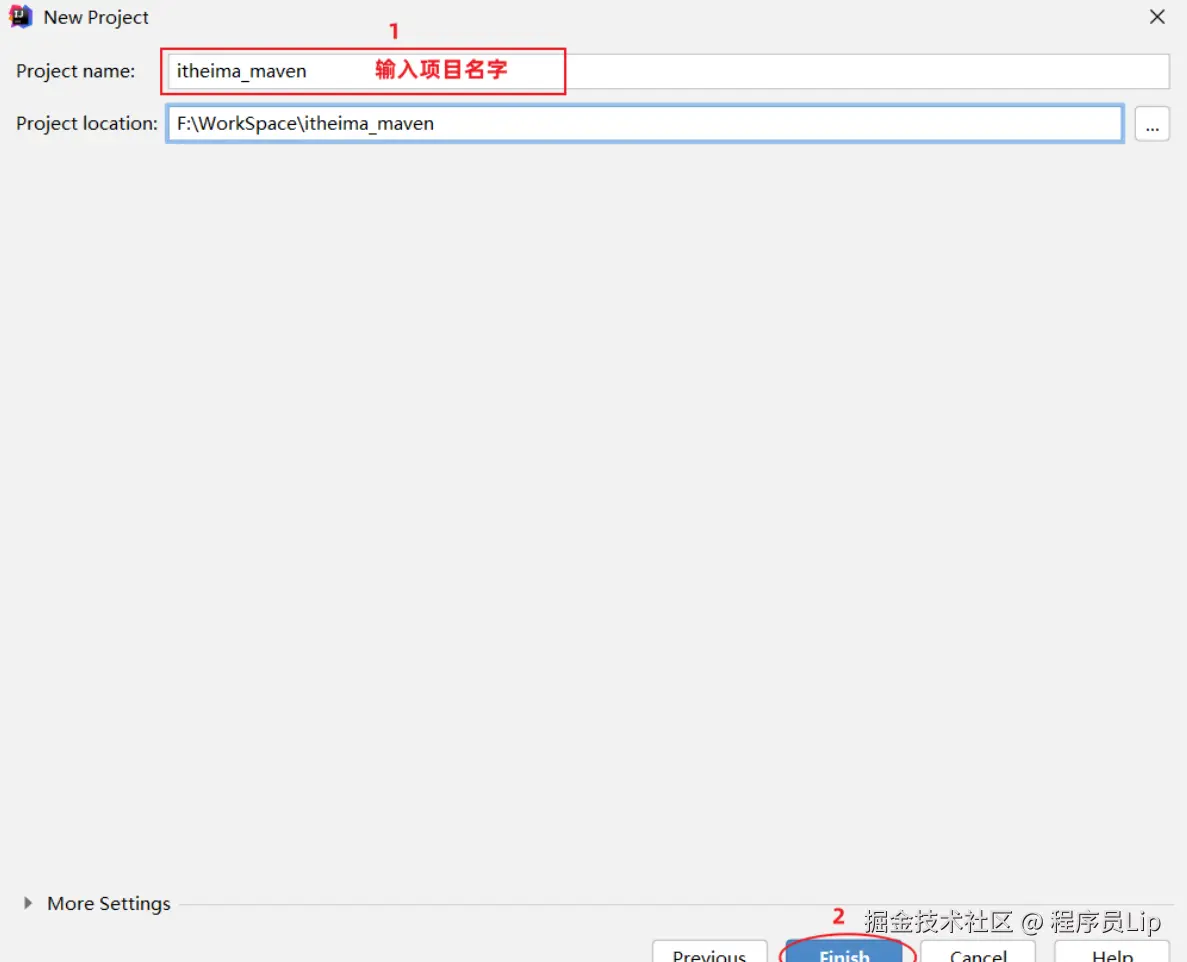Click Finish to create the project

845,952
